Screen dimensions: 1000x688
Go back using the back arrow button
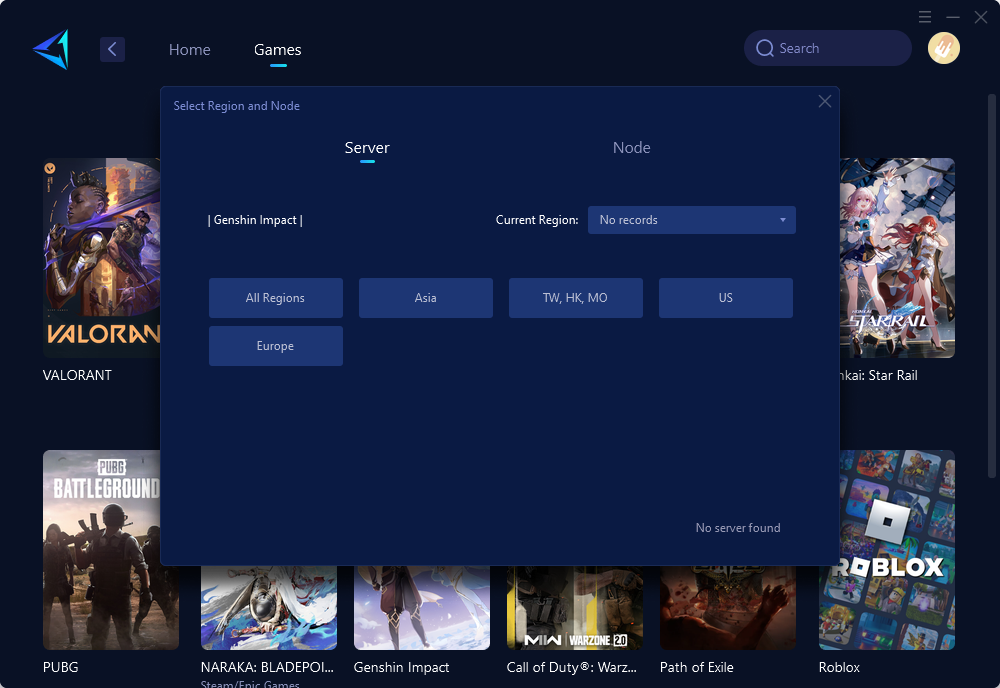tap(112, 49)
